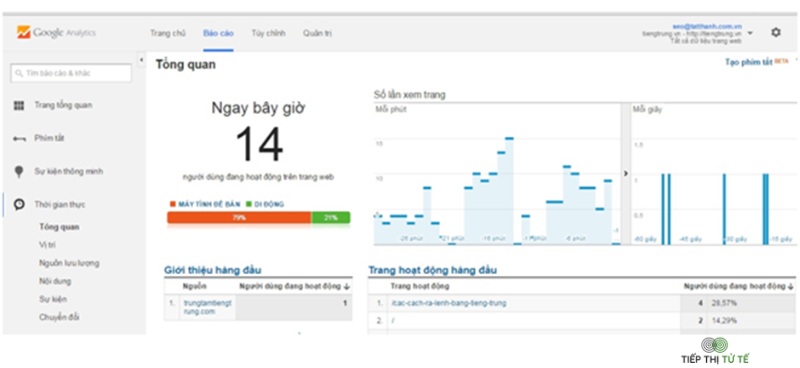Click the search magnifier icon in sidebar
Screen dimensions: 800x368
click(x=19, y=73)
